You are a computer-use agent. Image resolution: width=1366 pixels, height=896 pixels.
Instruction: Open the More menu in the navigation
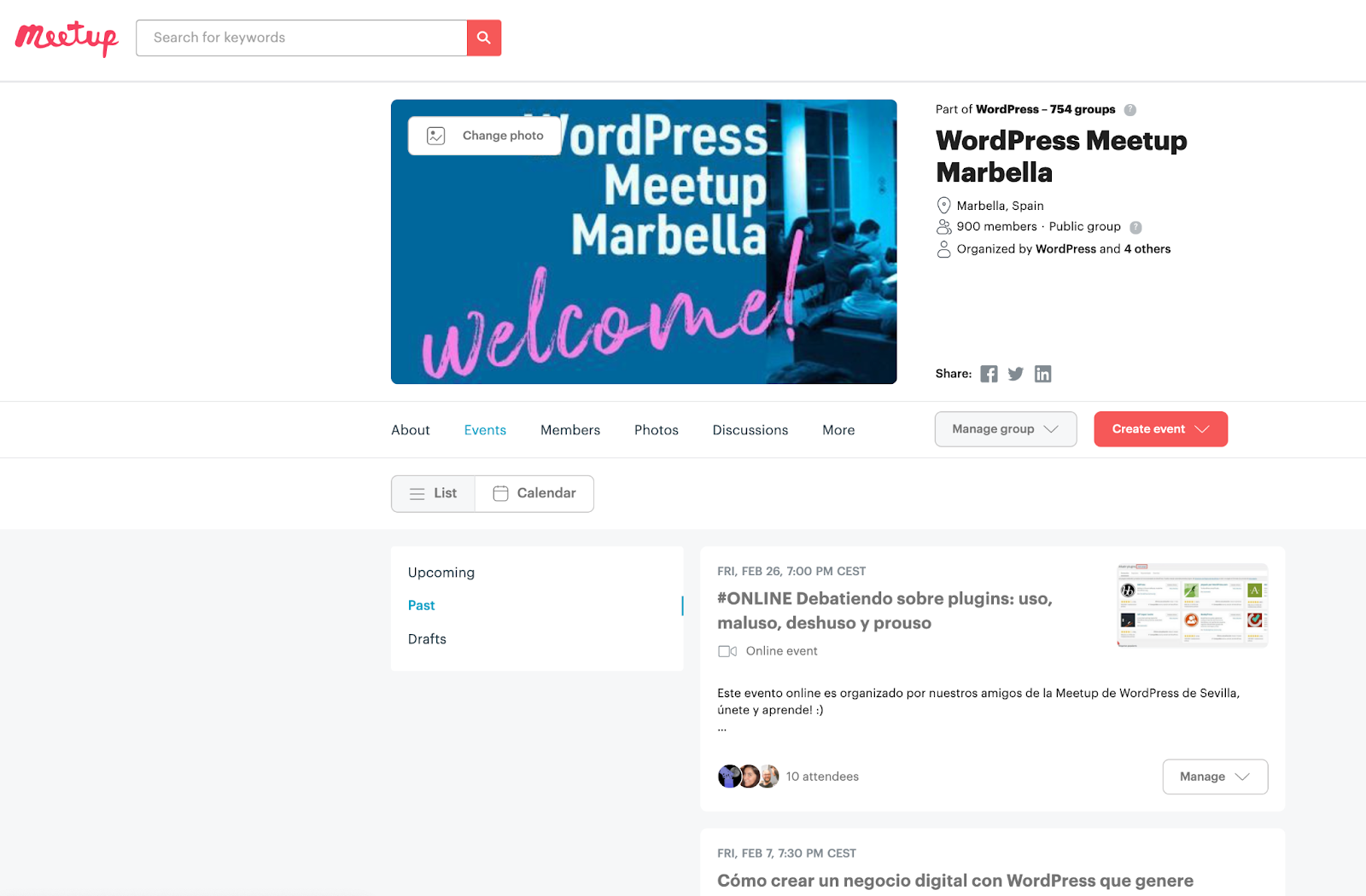(838, 430)
